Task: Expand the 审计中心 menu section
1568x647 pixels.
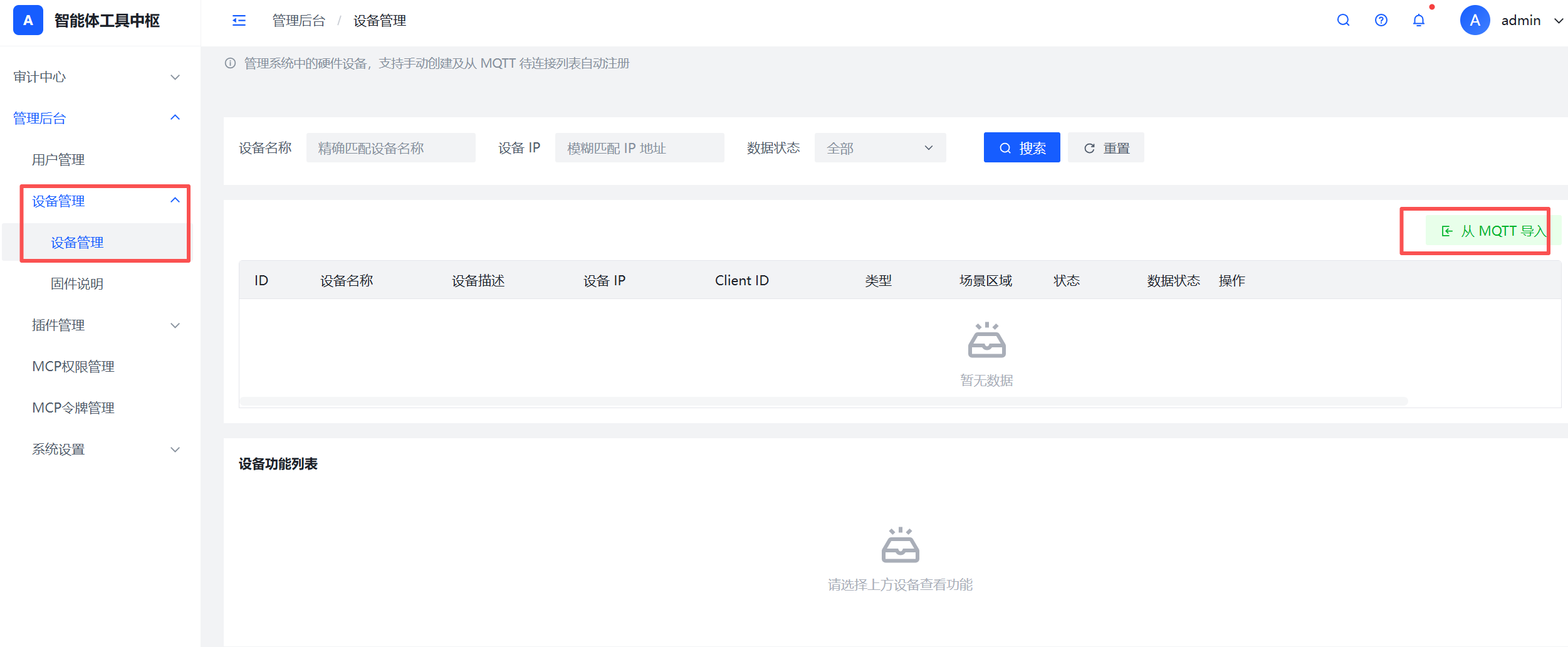Action: click(x=97, y=77)
